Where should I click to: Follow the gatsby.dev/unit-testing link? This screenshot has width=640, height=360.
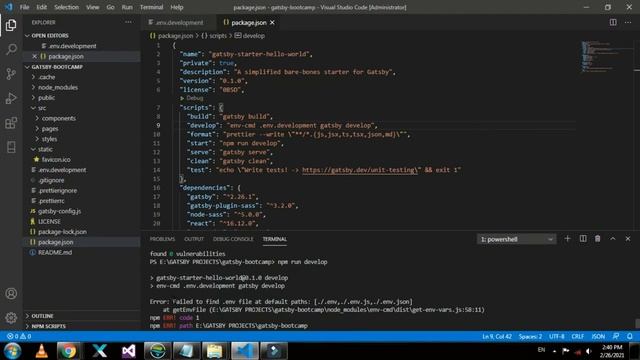pyautogui.click(x=360, y=170)
